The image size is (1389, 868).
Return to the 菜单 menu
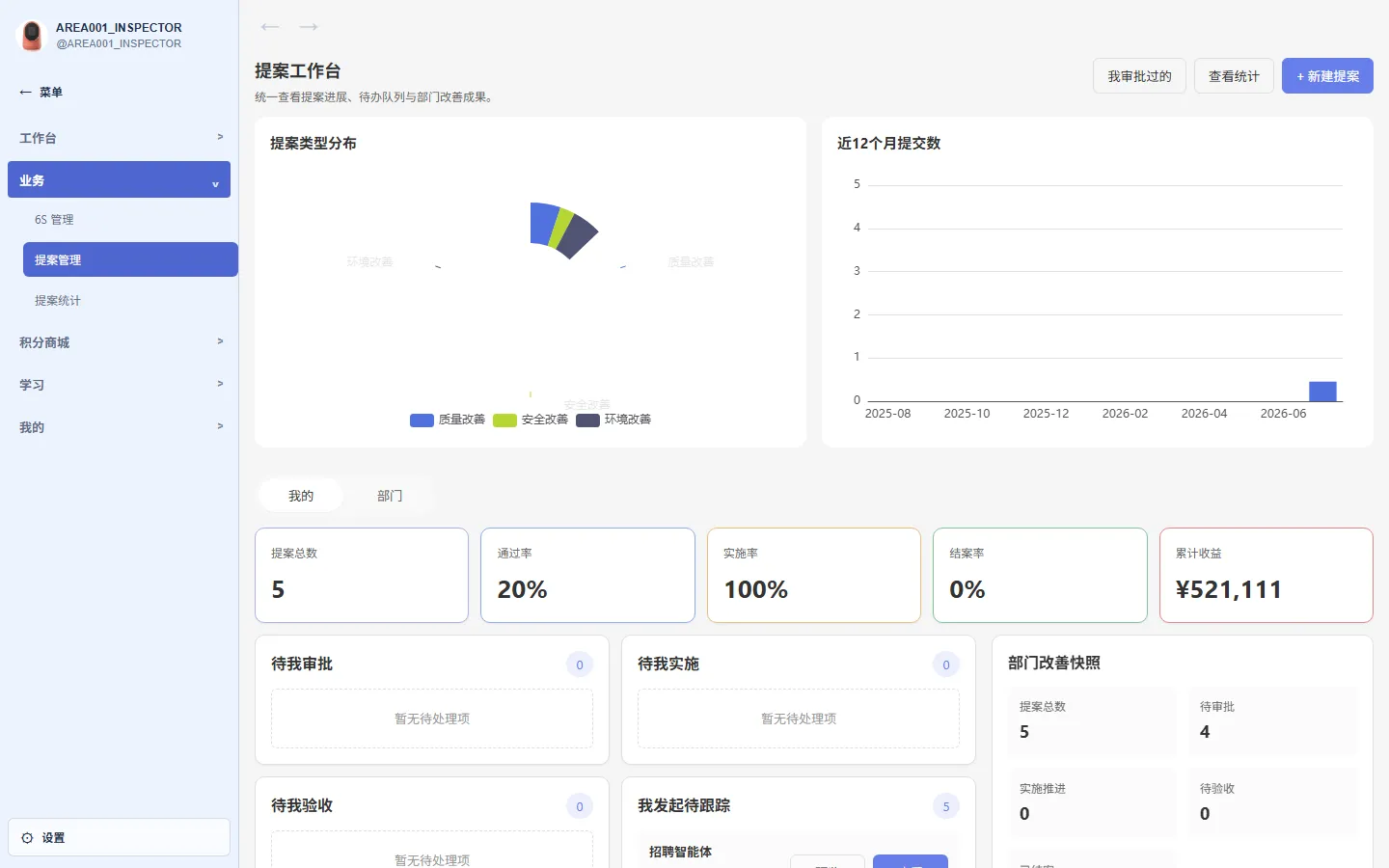(41, 93)
